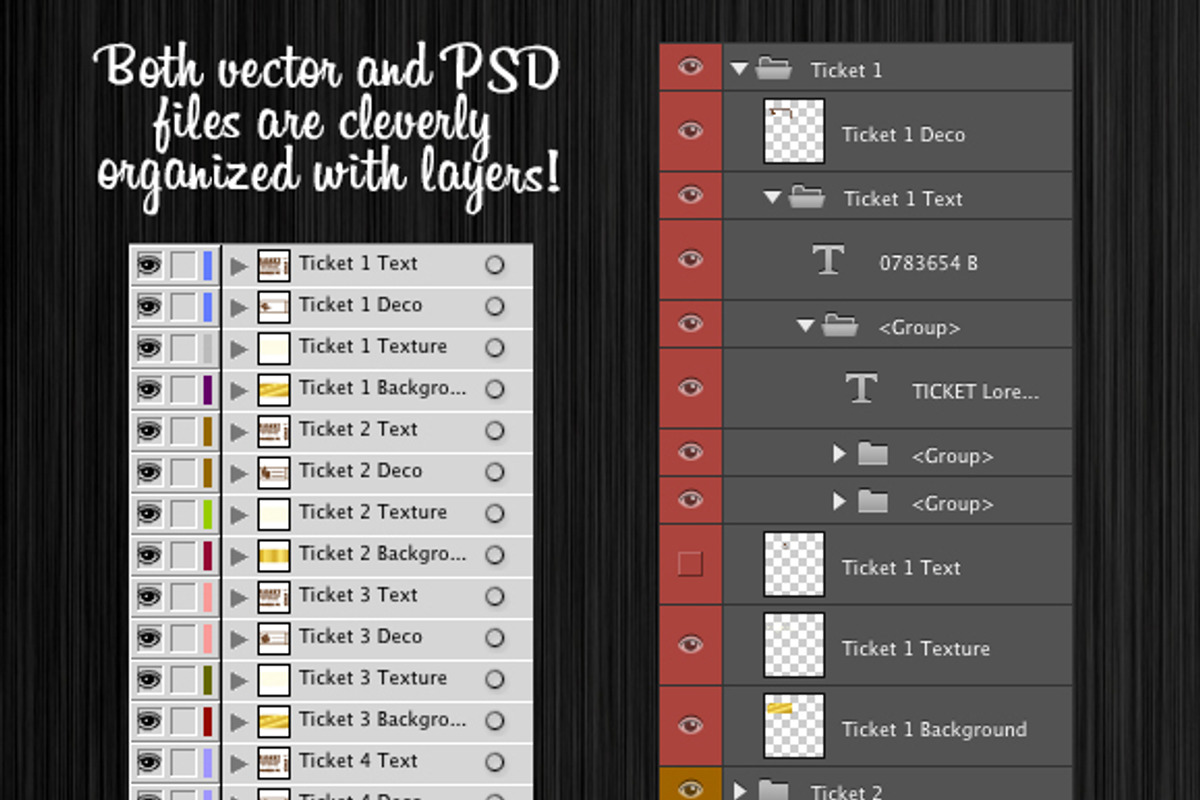This screenshot has width=1200, height=800.
Task: Hide the Ticket 1 Background PSD layer
Action: pos(690,726)
